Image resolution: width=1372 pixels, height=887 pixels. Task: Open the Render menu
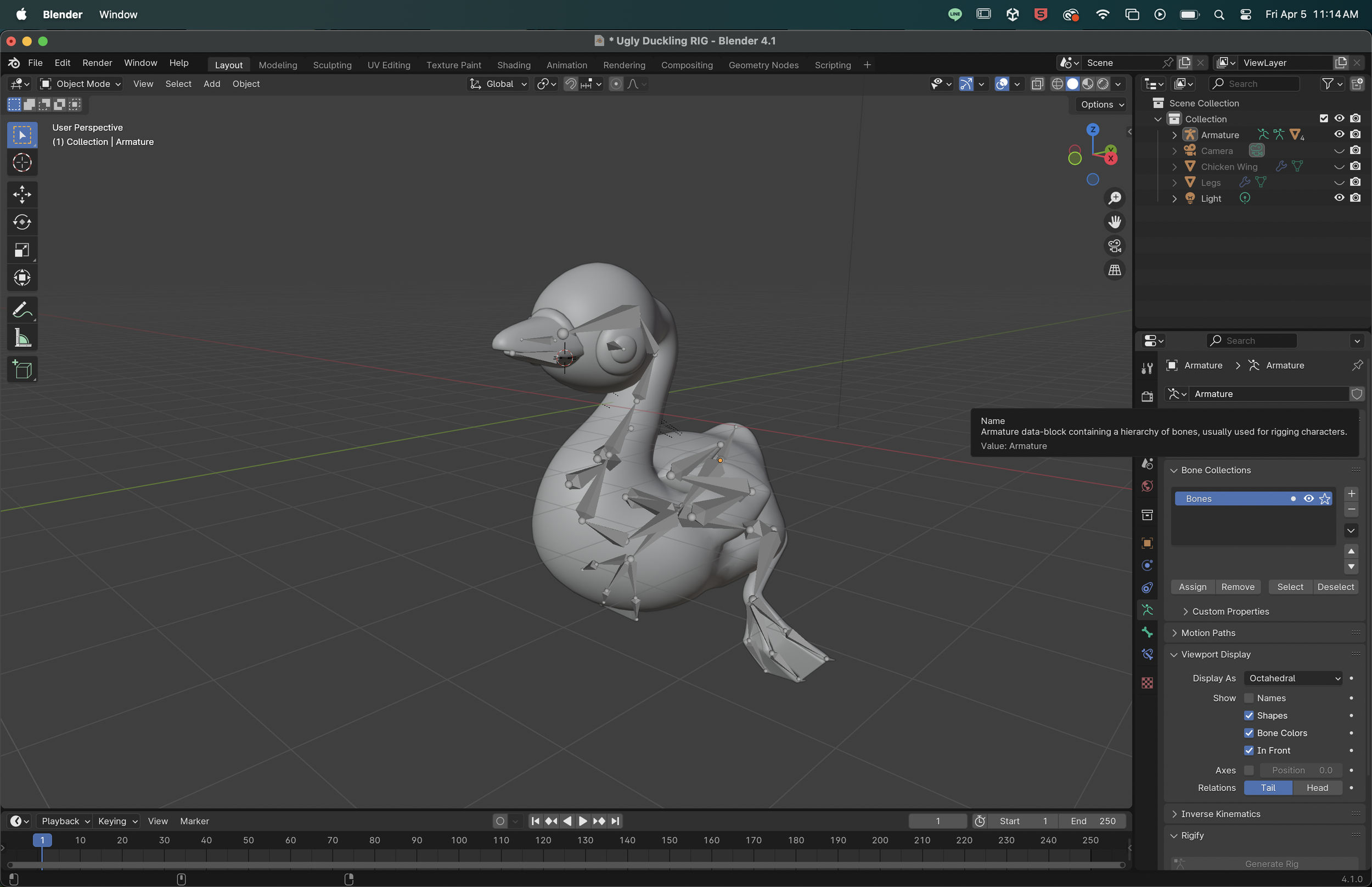click(x=97, y=63)
